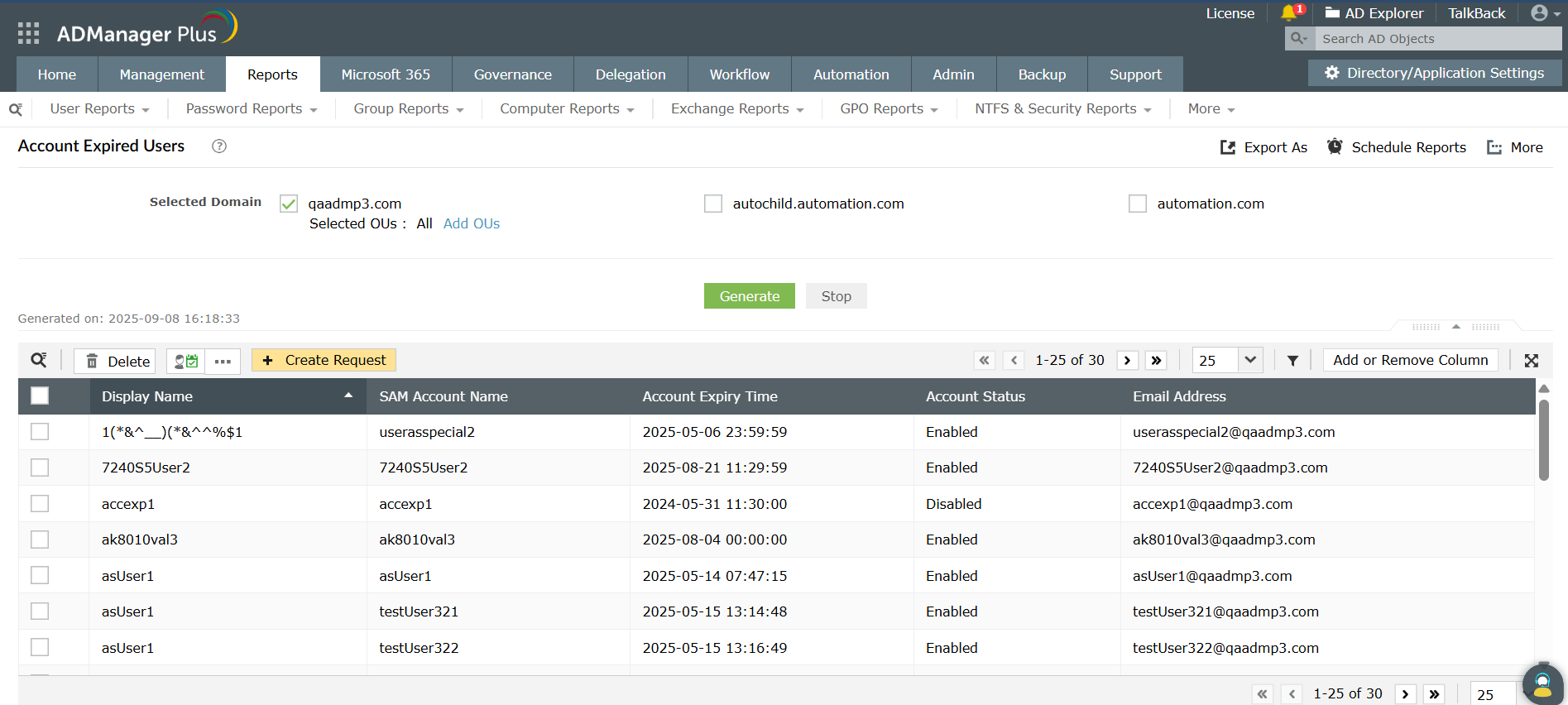Open the Automation tab
1568x705 pixels.
(851, 74)
